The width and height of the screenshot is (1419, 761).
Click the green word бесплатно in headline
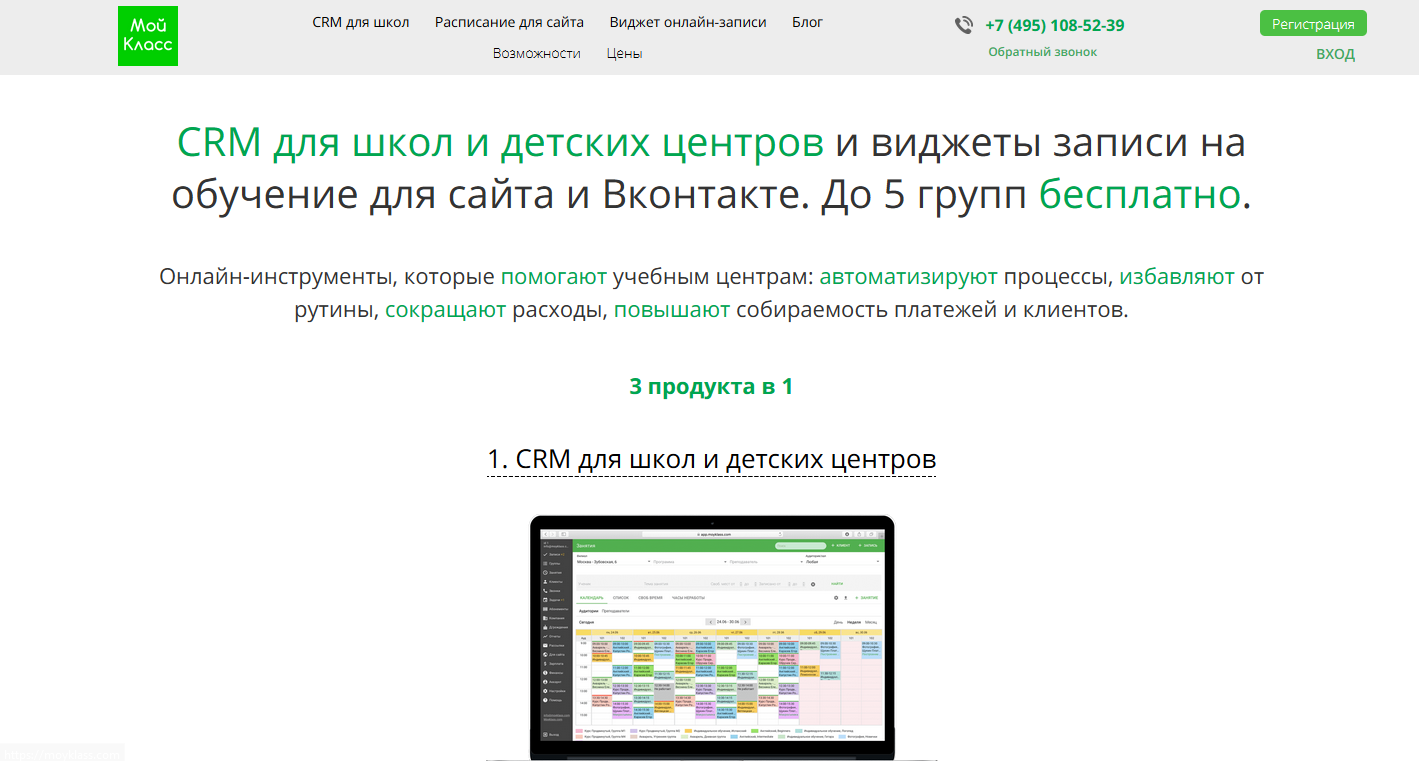point(1140,195)
